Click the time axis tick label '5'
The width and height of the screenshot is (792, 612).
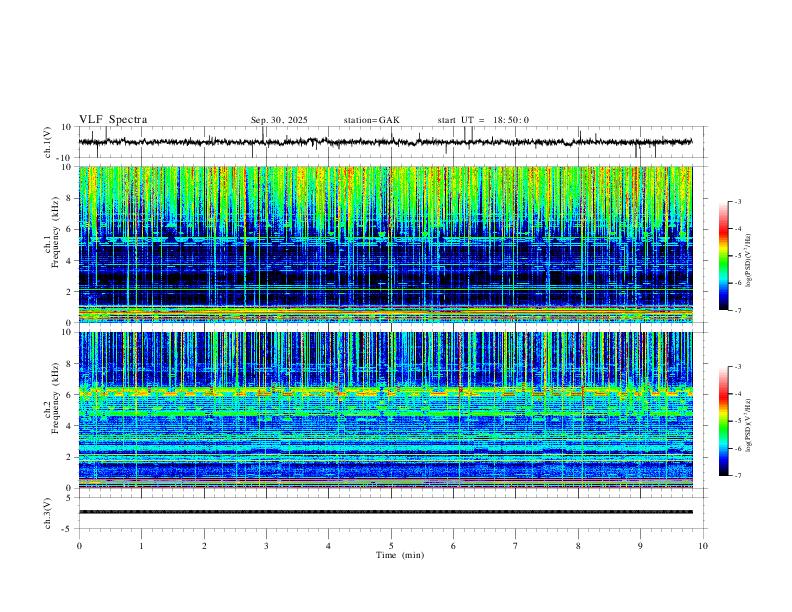tap(391, 546)
